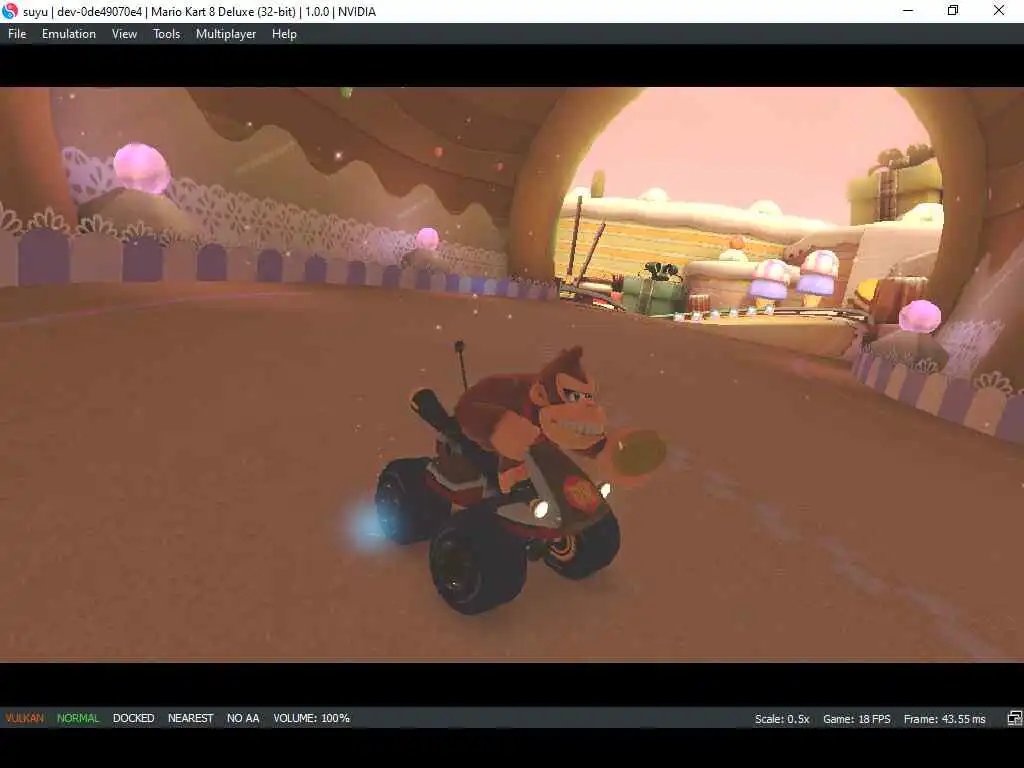This screenshot has height=768, width=1024.
Task: Click the Scale: 0.5x status text
Action: coord(782,718)
